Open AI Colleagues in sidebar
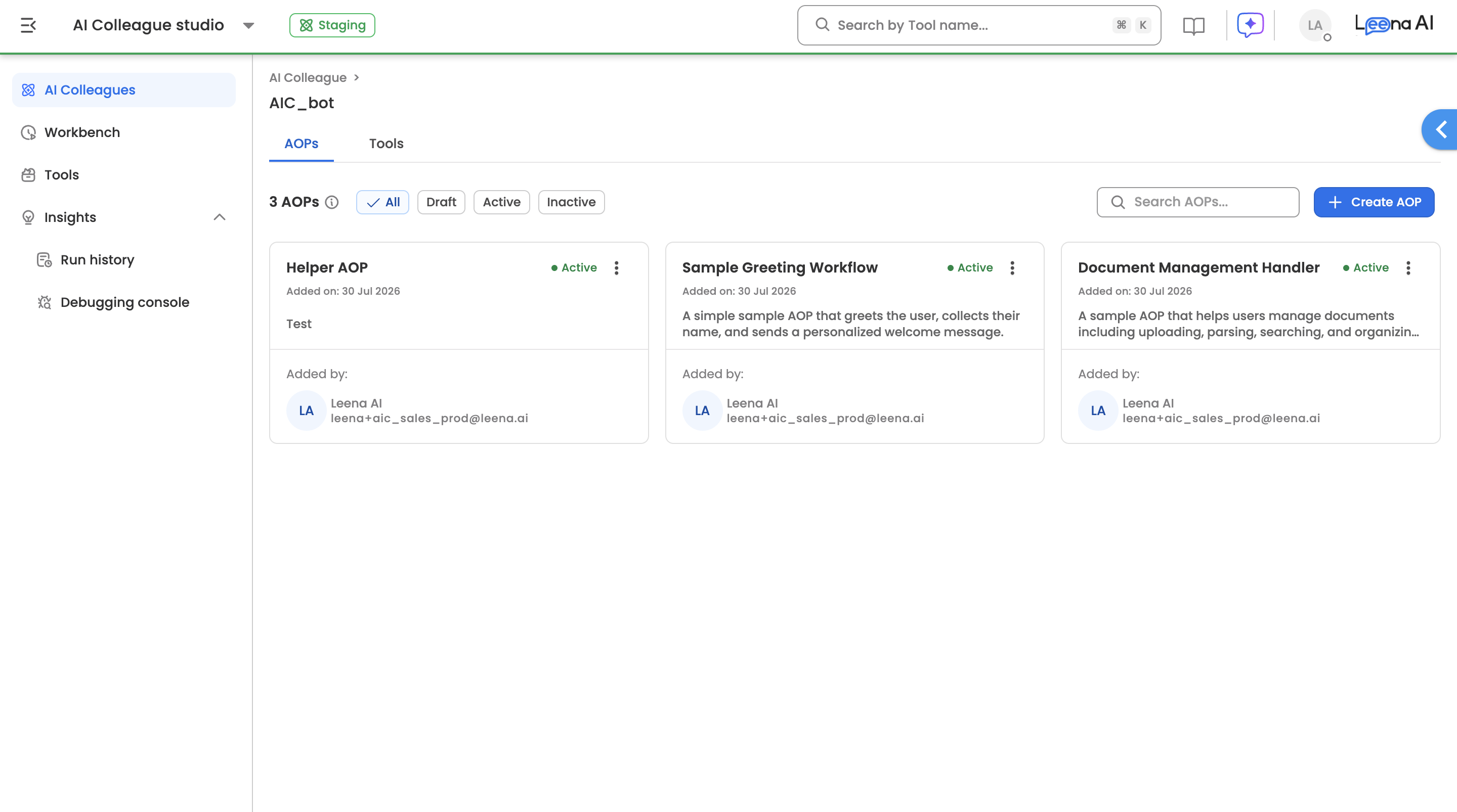This screenshot has width=1457, height=812. pos(124,90)
